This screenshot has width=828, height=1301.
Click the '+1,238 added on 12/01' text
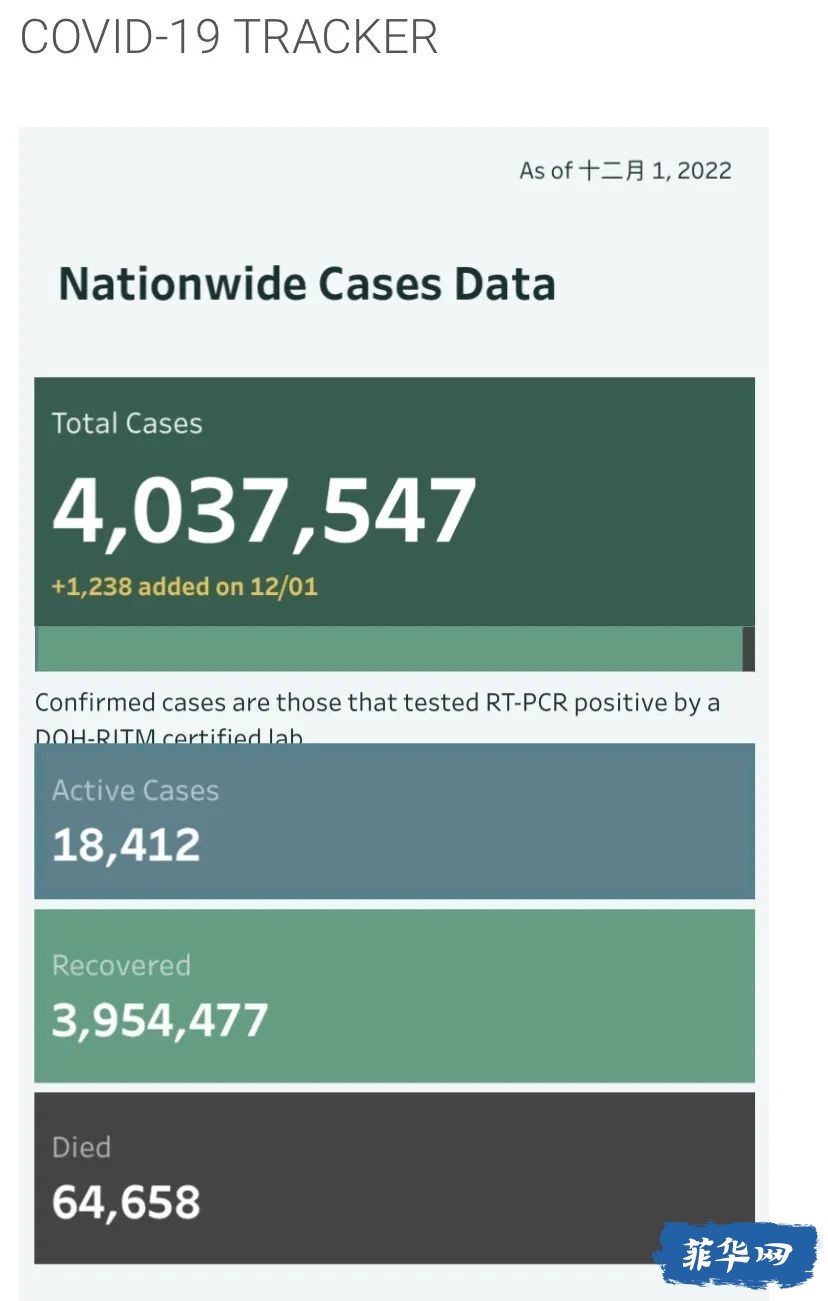click(x=185, y=587)
